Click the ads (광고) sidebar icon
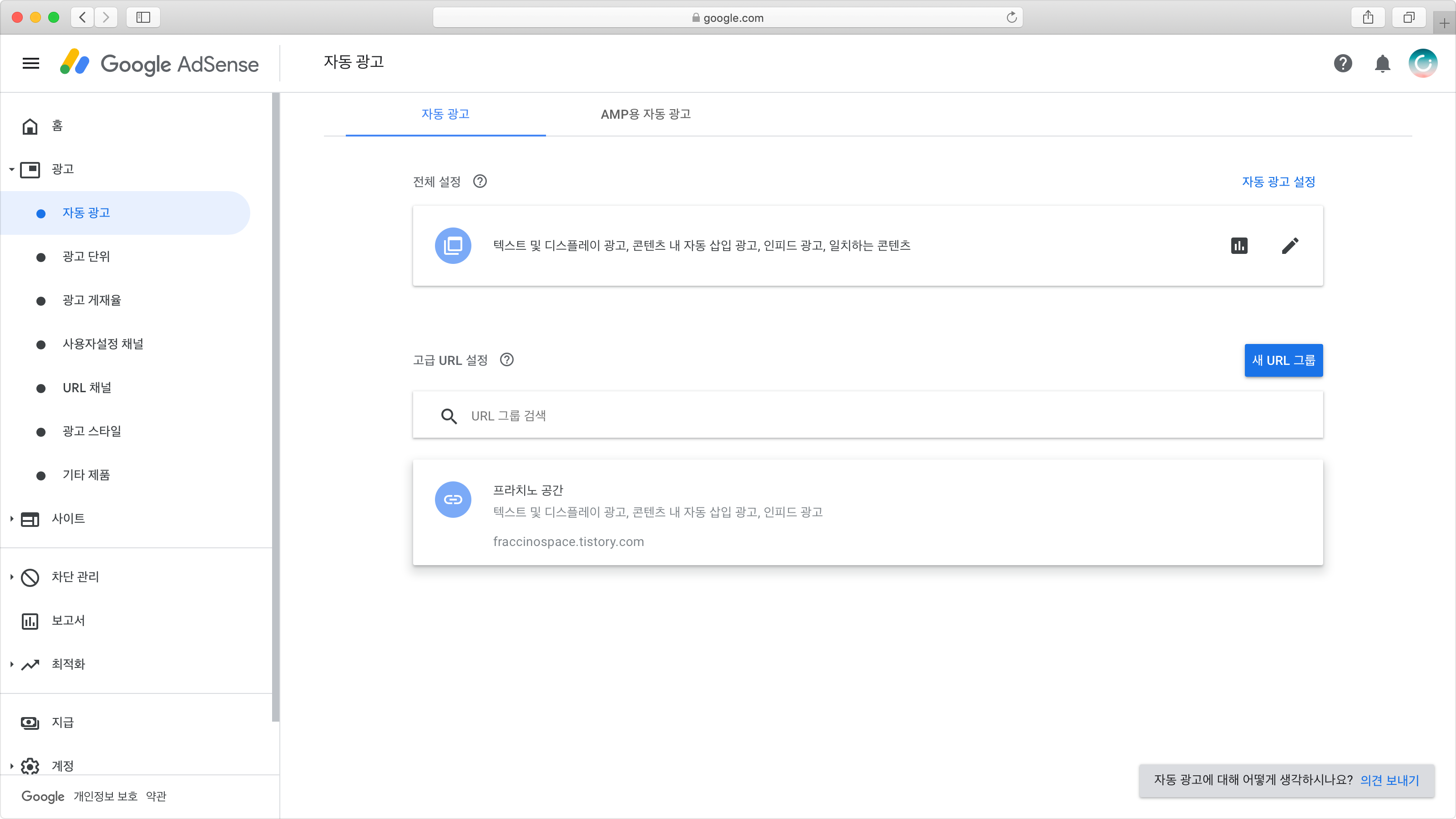Image resolution: width=1456 pixels, height=819 pixels. [x=30, y=170]
